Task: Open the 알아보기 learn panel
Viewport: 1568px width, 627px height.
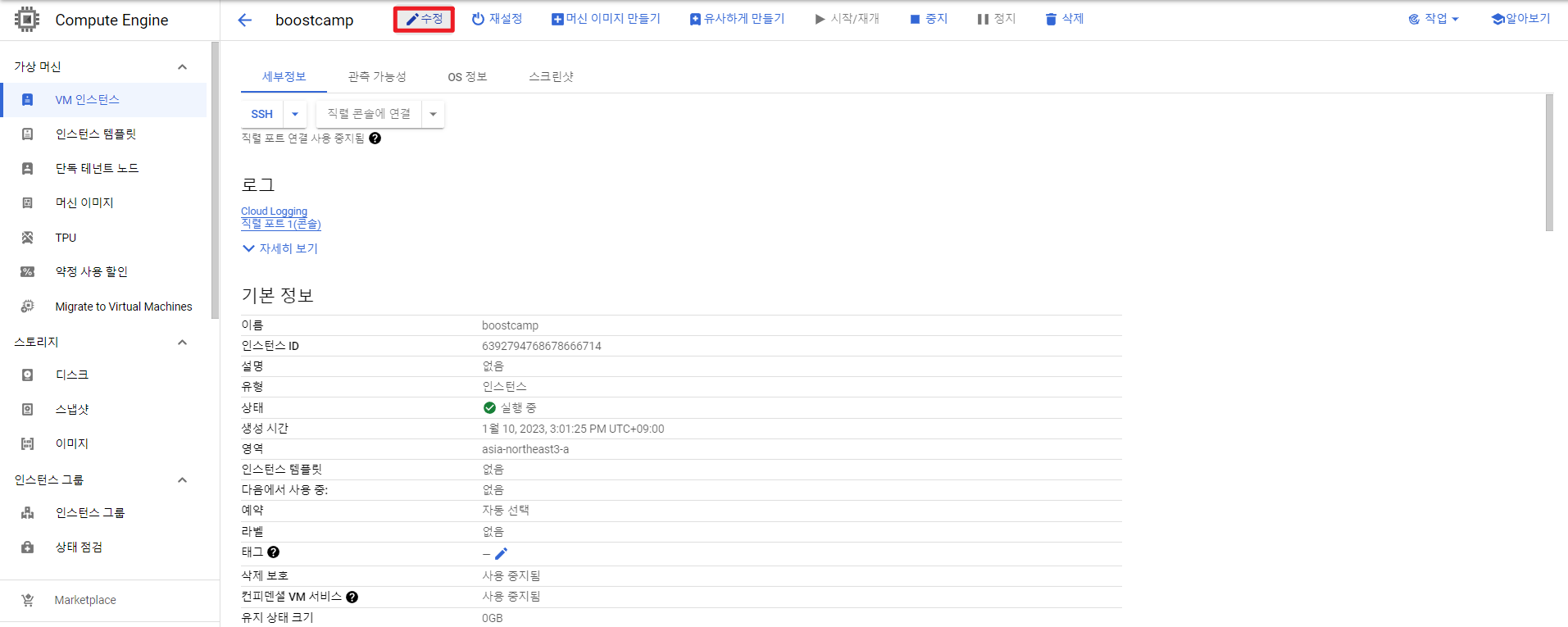Action: 1520,19
